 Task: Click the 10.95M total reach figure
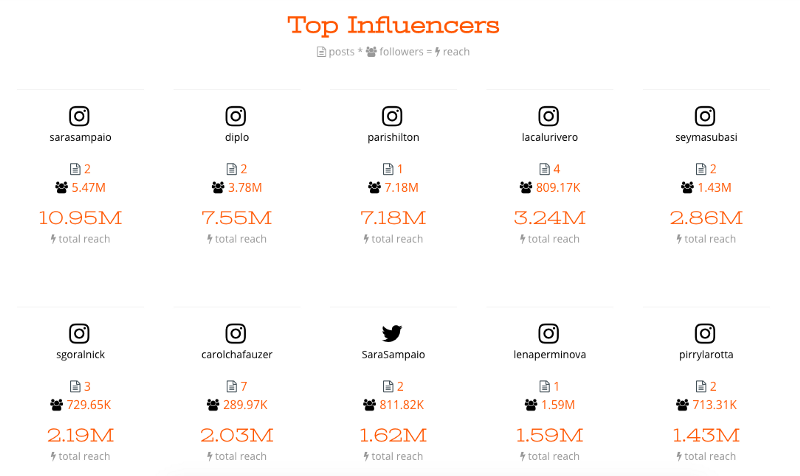point(81,218)
